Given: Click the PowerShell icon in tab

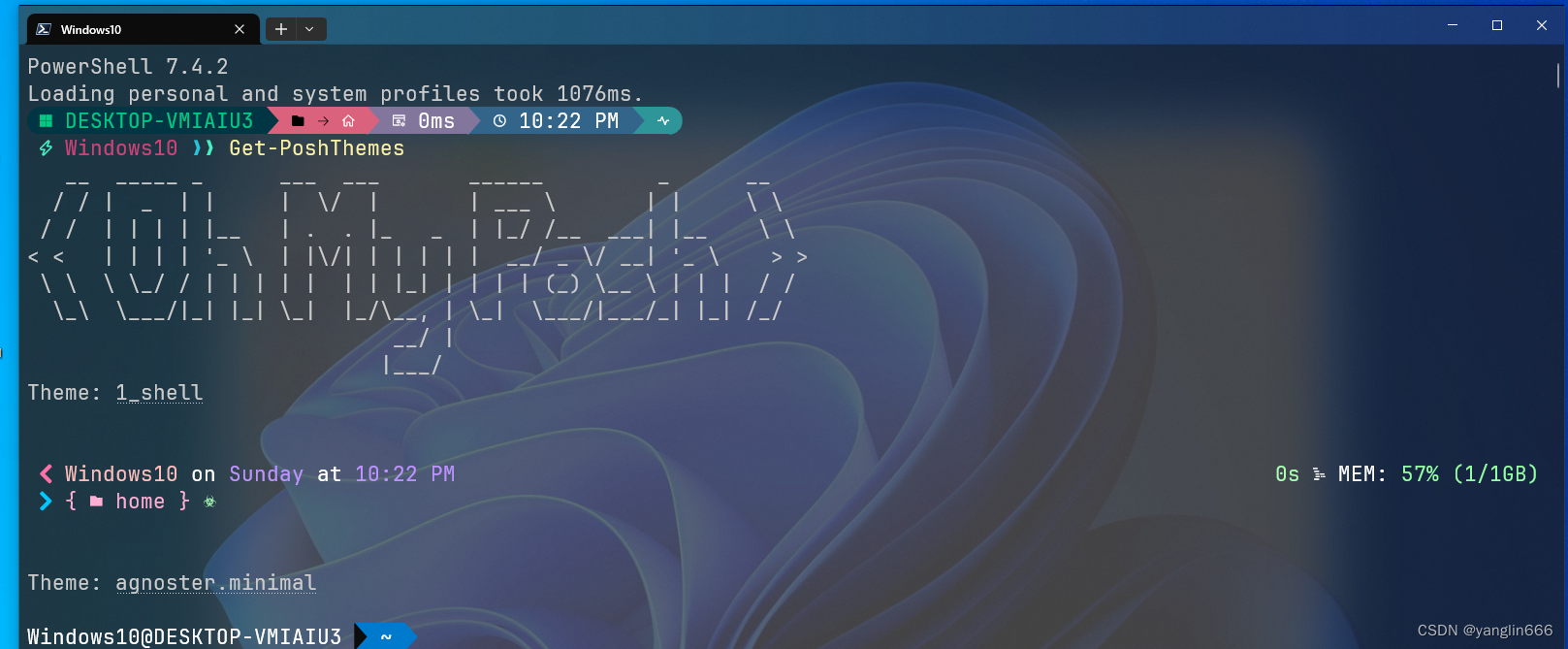Looking at the screenshot, I should coord(44,29).
